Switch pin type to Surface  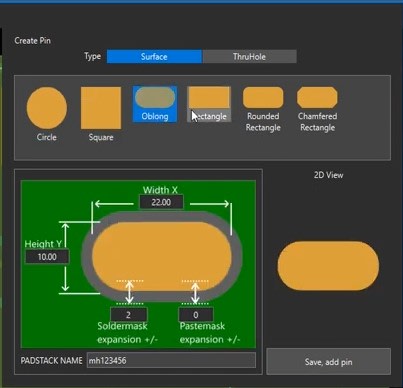(154, 57)
